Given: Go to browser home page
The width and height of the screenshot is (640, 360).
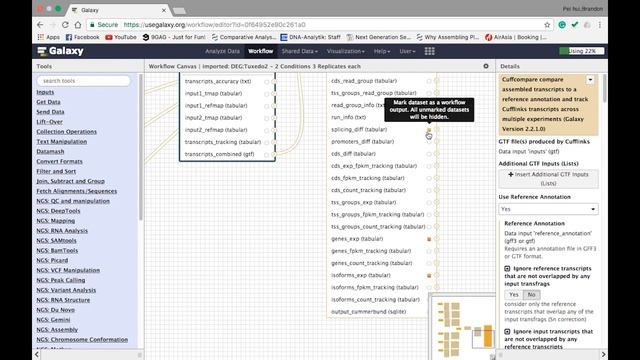Looking at the screenshot, I should (78, 25).
